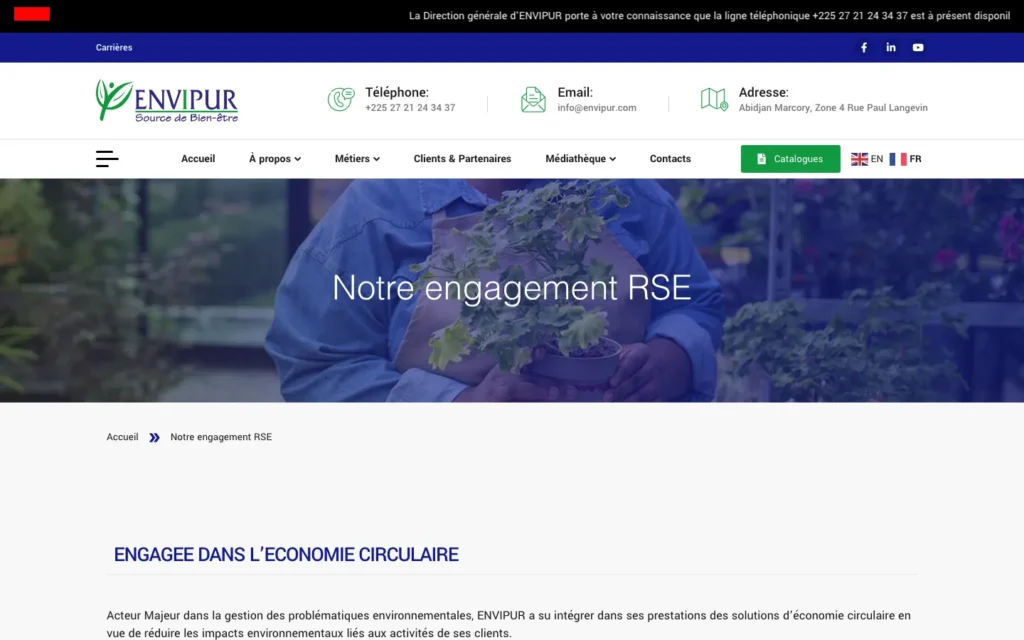Click the email envelope icon
1024x640 pixels.
click(x=533, y=99)
